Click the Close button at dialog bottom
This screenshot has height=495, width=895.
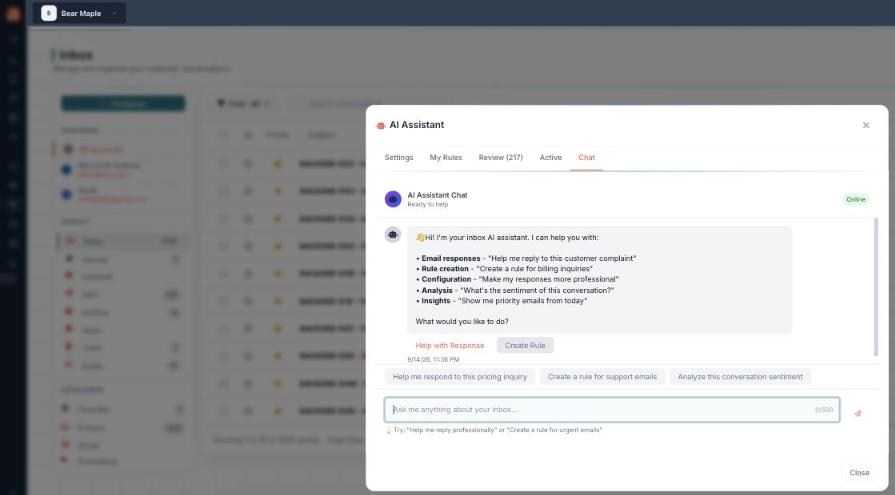click(859, 473)
